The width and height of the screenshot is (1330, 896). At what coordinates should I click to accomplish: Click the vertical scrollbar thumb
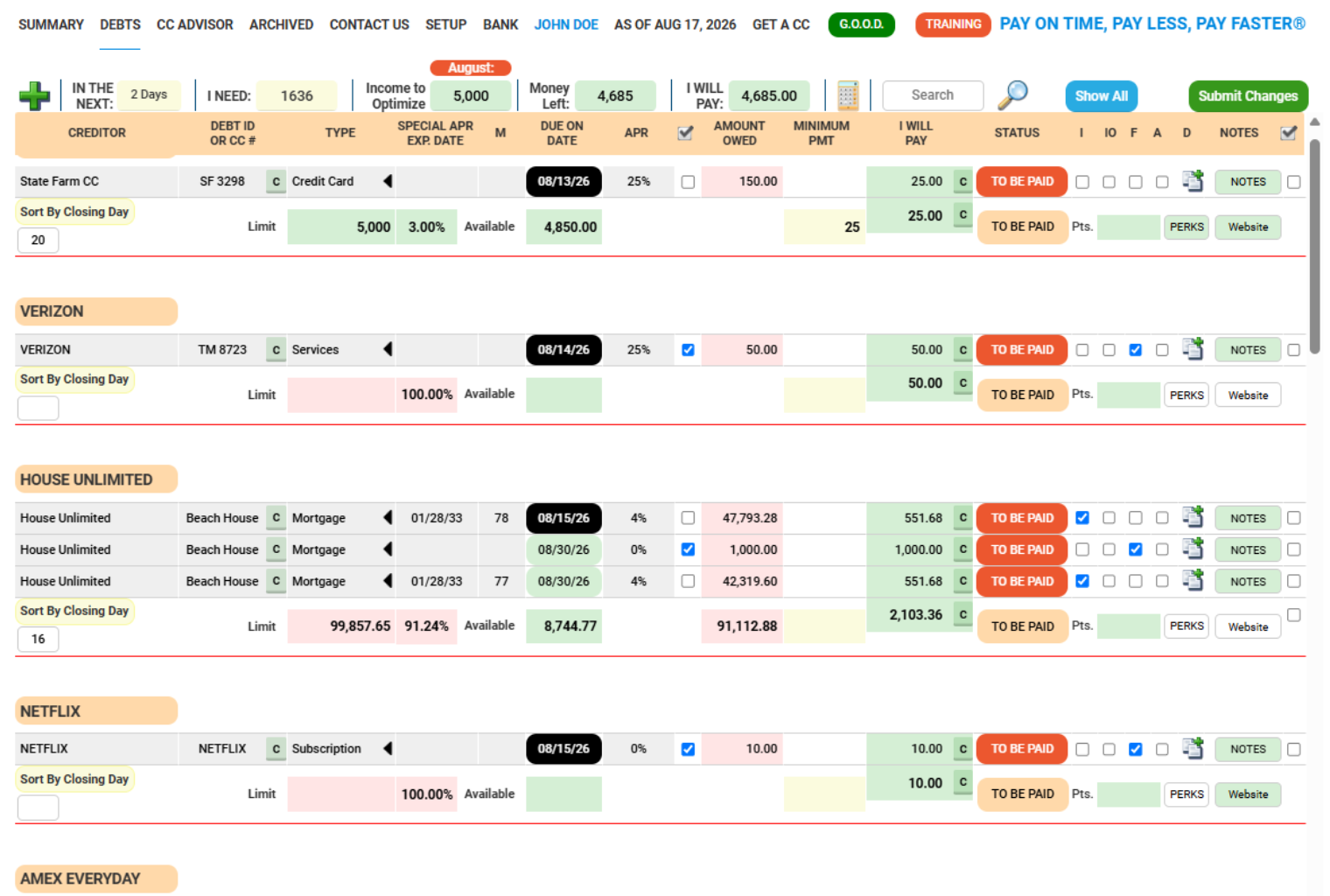(1314, 245)
